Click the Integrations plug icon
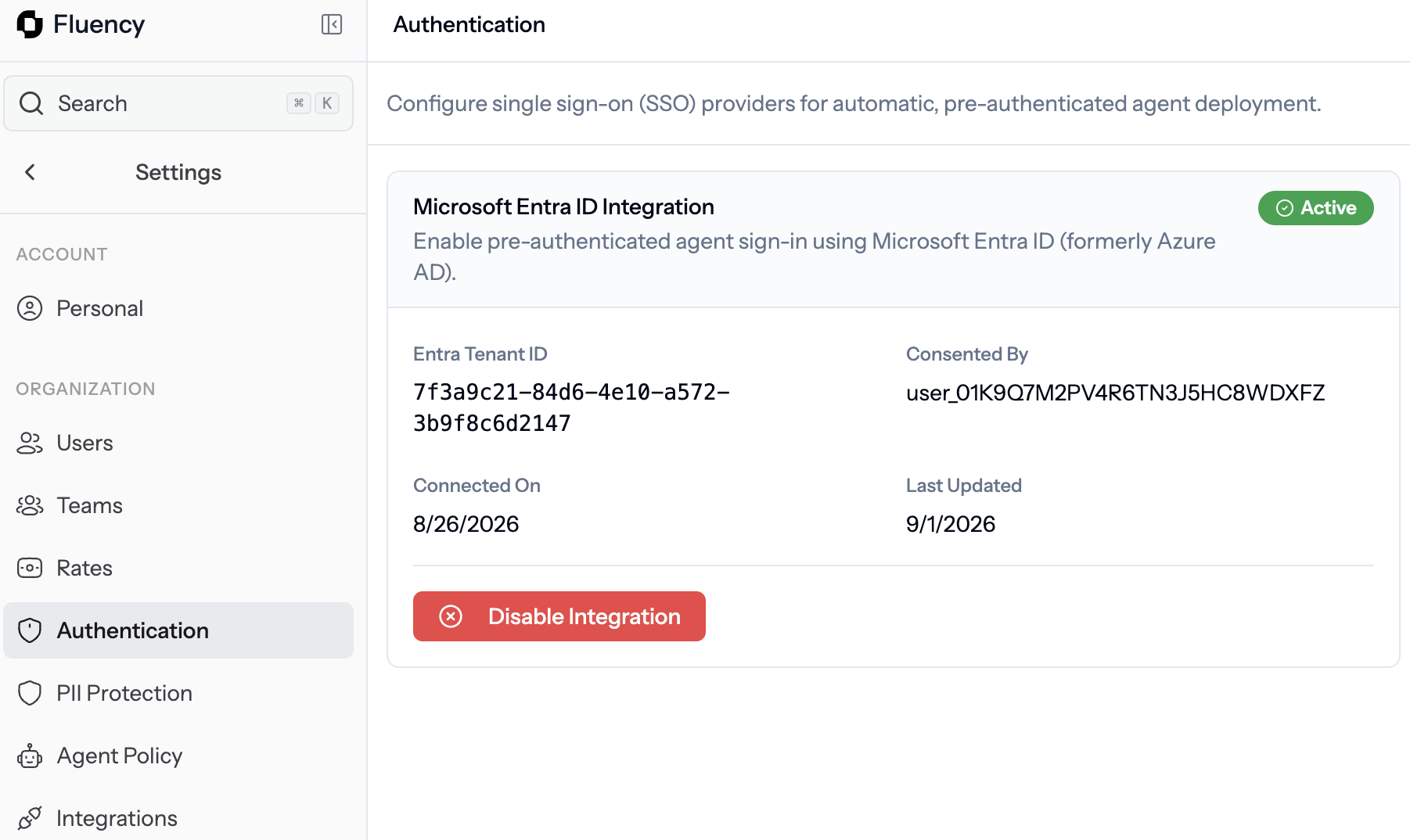The image size is (1410, 840). pos(30,818)
